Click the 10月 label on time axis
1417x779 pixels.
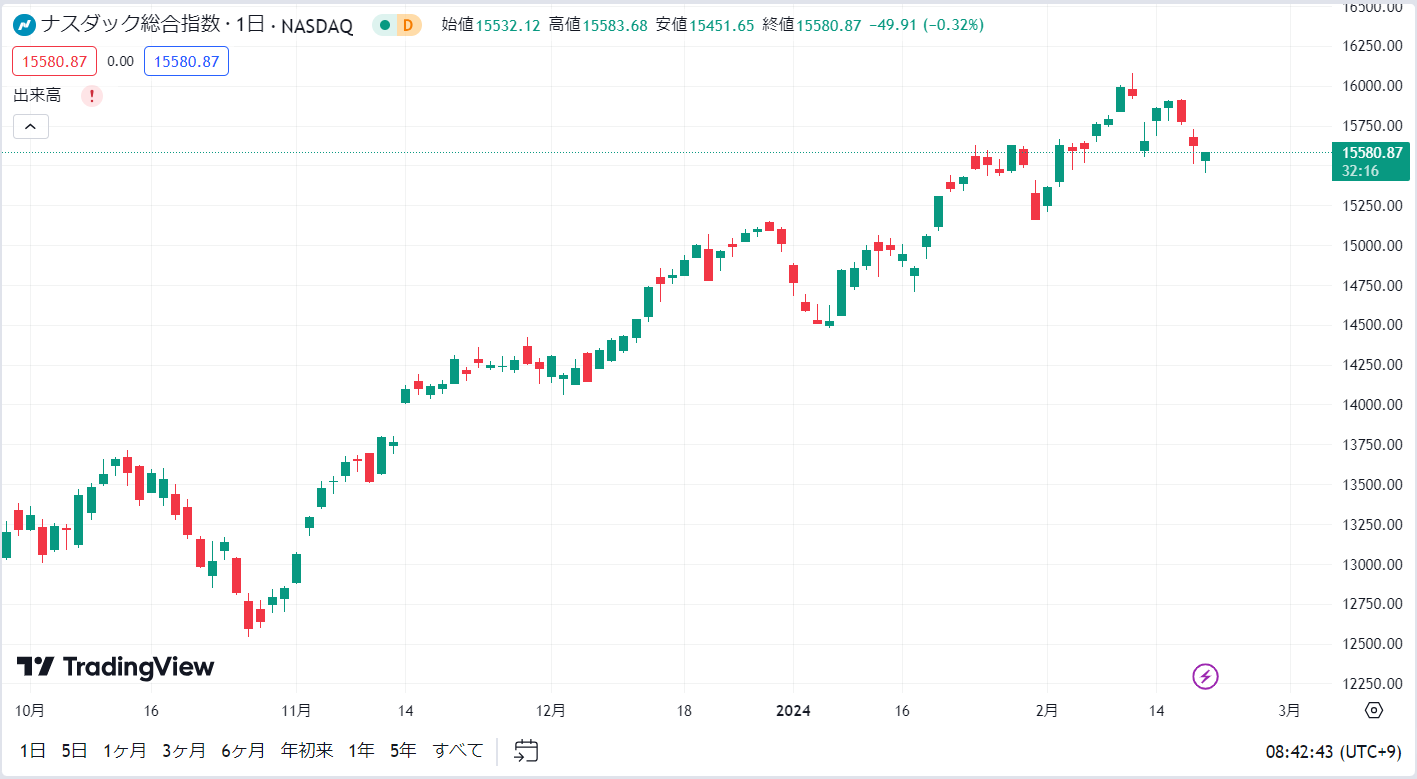pyautogui.click(x=31, y=711)
